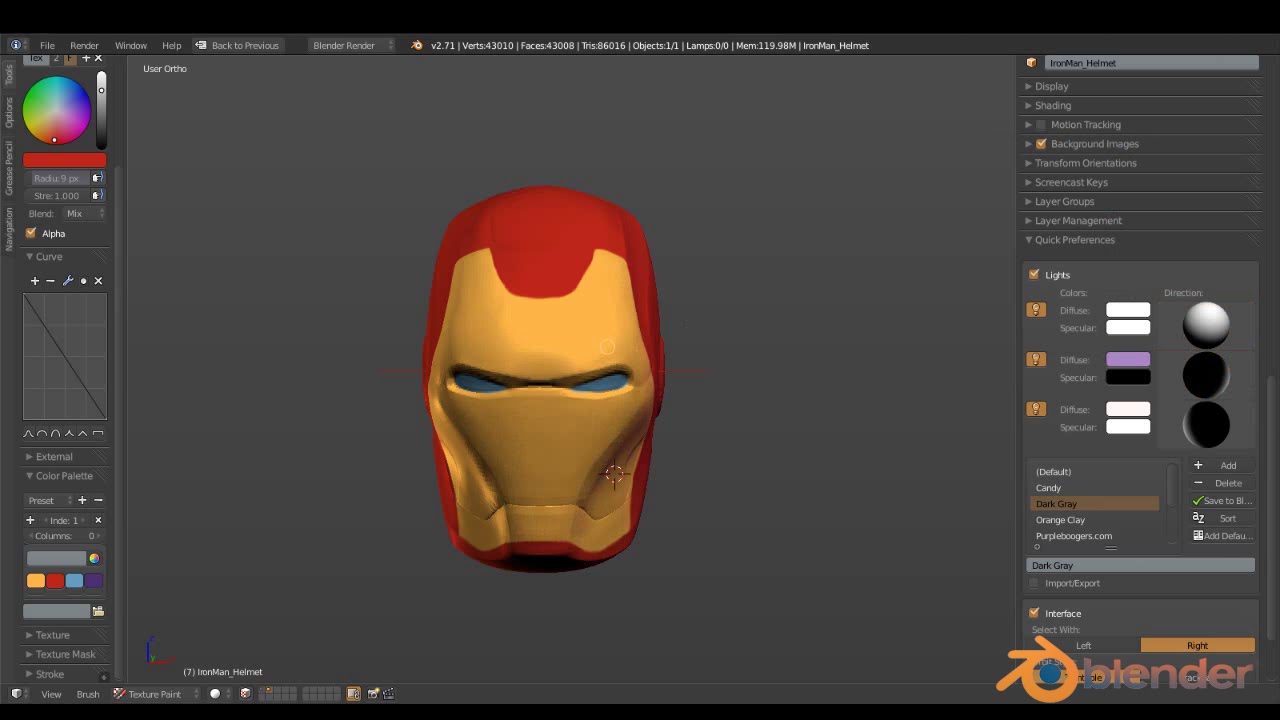Screen dimensions: 1280x720
Task: Select the linear curve preset at row end
Action: point(98,433)
